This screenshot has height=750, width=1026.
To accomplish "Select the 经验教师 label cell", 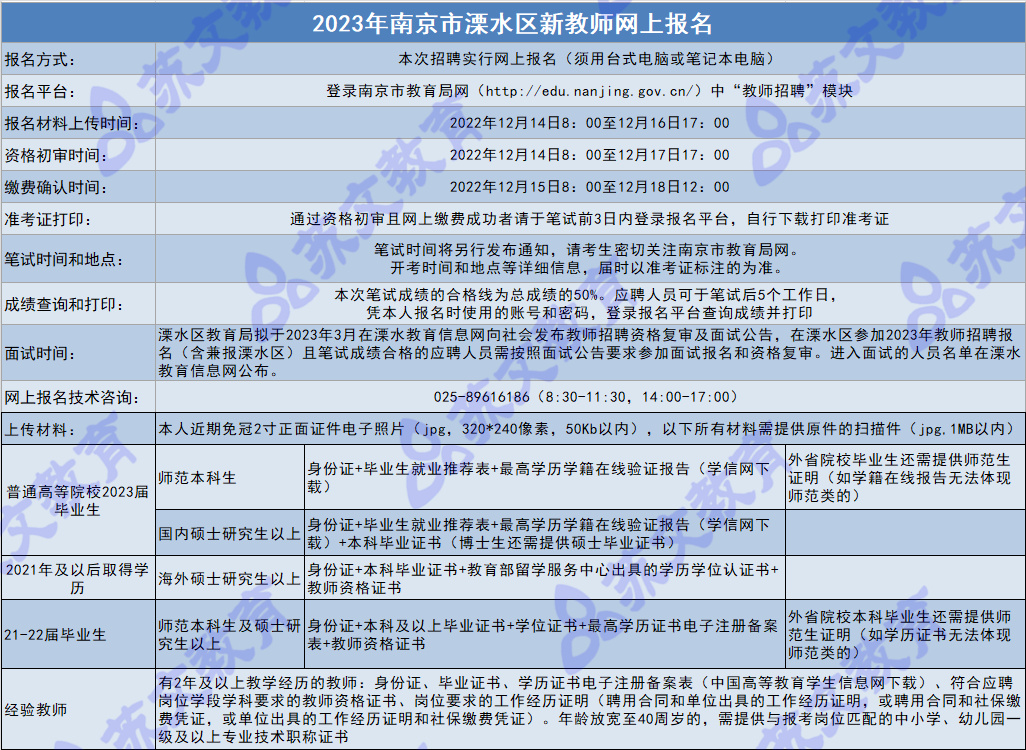I will pyautogui.click(x=79, y=709).
